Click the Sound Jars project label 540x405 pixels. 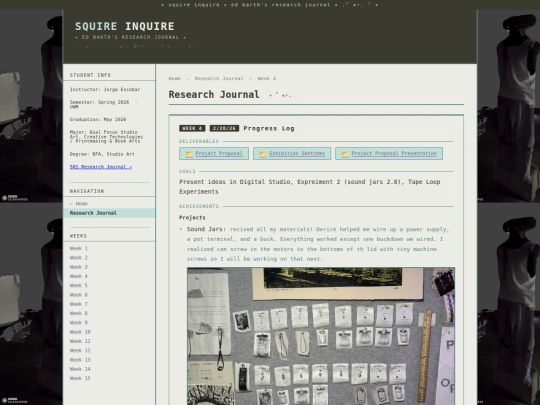pyautogui.click(x=206, y=229)
